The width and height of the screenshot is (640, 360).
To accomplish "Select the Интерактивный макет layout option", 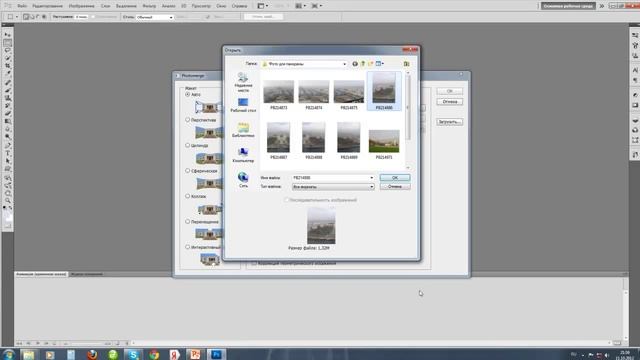I will (188, 247).
